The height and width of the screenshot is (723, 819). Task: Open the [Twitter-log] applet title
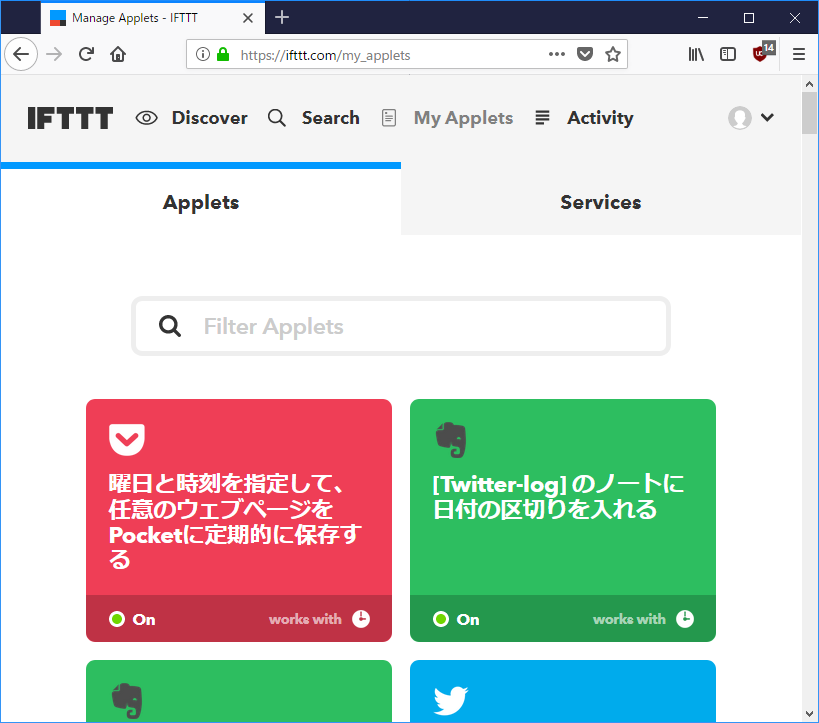click(x=558, y=496)
